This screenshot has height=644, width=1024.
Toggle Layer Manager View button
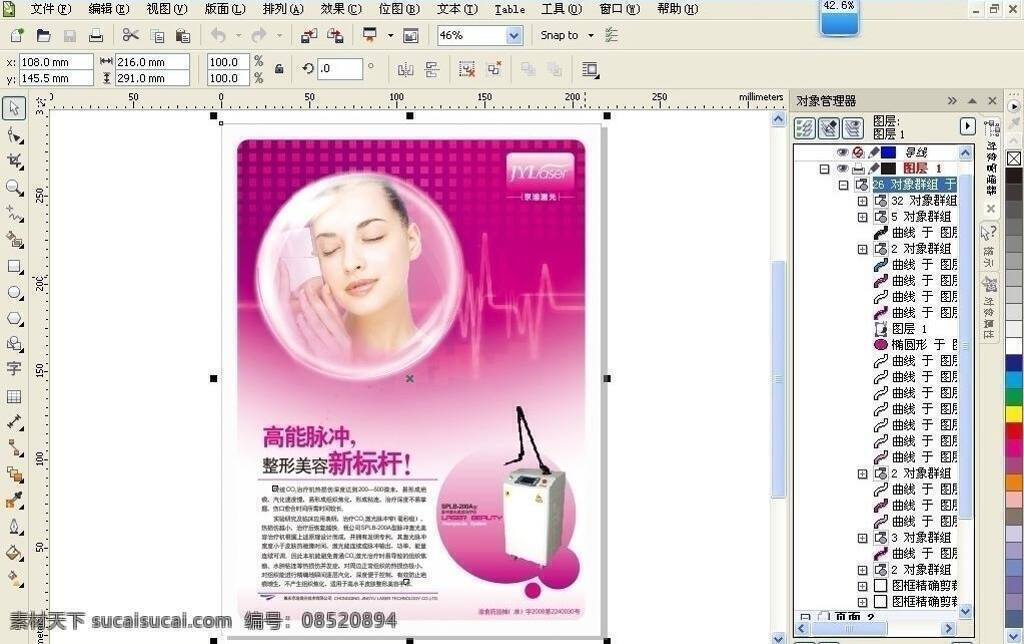pyautogui.click(x=853, y=128)
